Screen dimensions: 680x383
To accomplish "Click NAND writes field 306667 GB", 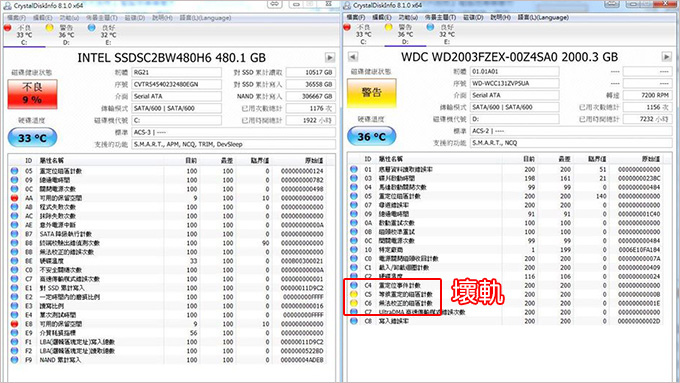I will coord(311,96).
